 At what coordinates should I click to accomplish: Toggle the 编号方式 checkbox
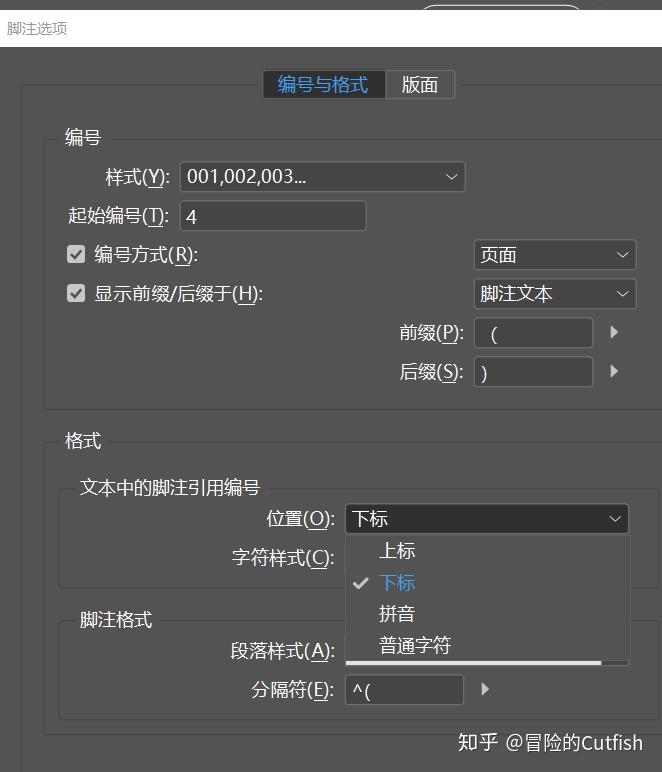click(76, 255)
